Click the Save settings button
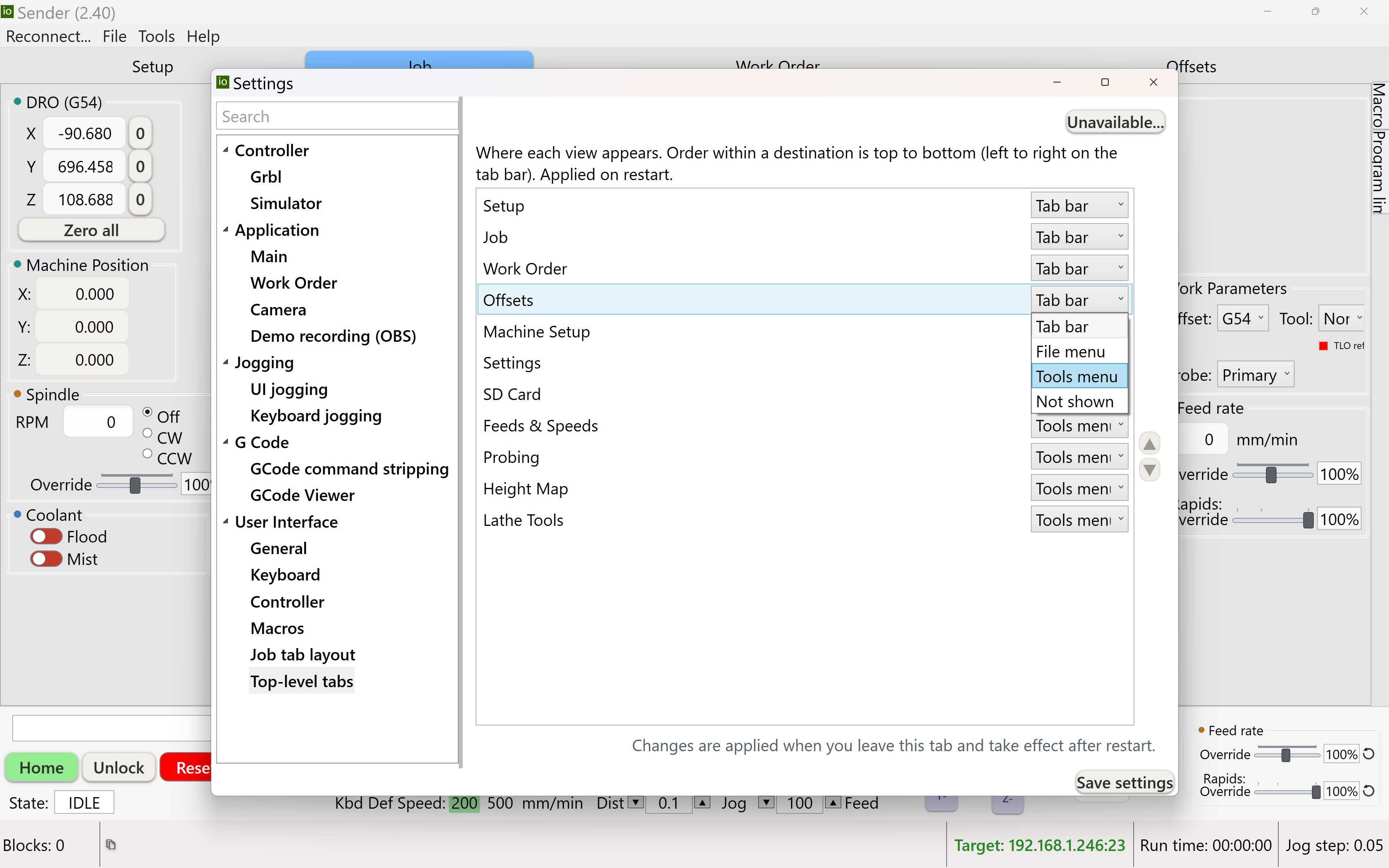The image size is (1389, 868). pos(1124,782)
